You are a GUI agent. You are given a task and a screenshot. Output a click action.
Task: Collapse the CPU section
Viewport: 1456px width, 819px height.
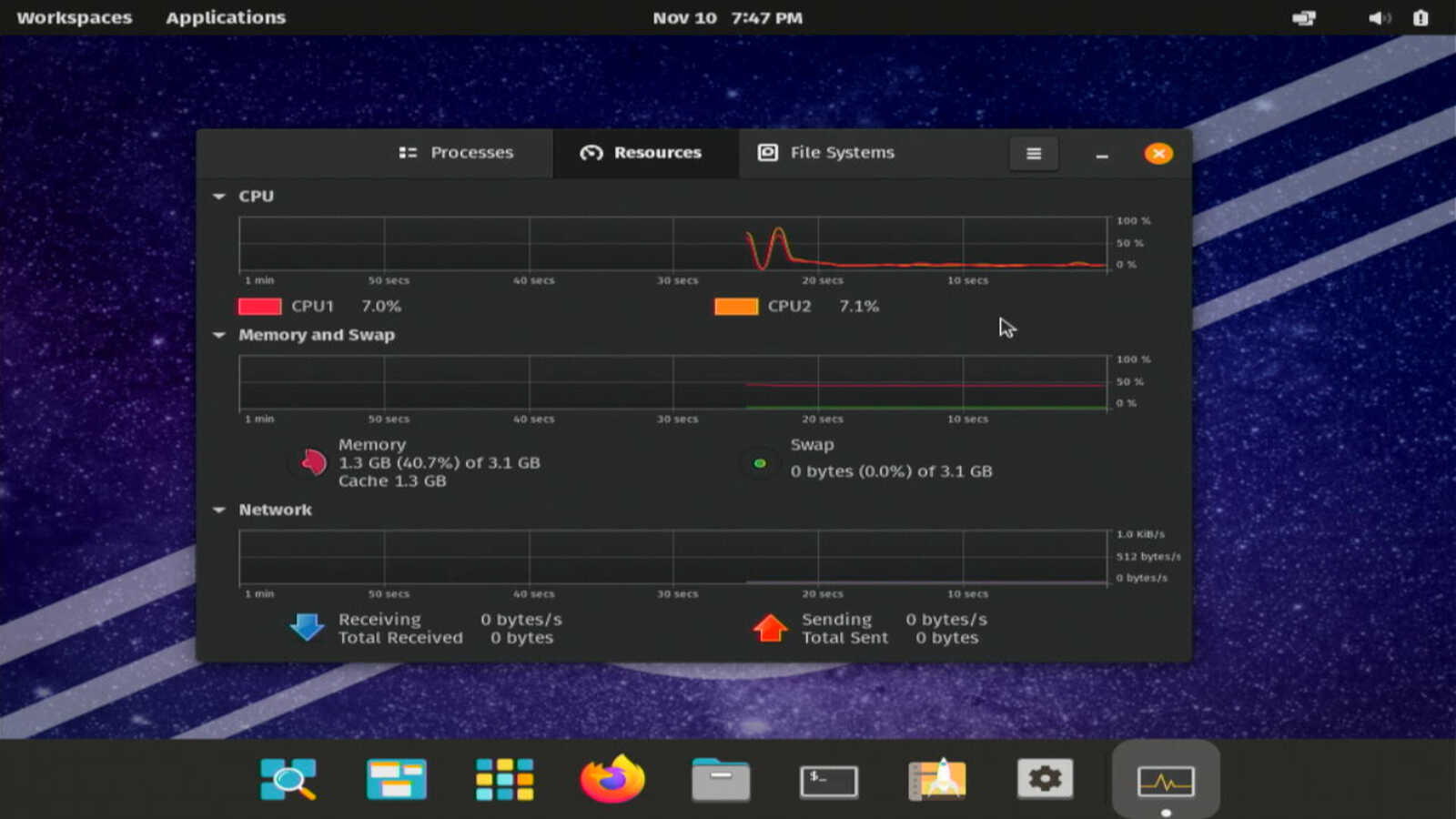point(219,197)
